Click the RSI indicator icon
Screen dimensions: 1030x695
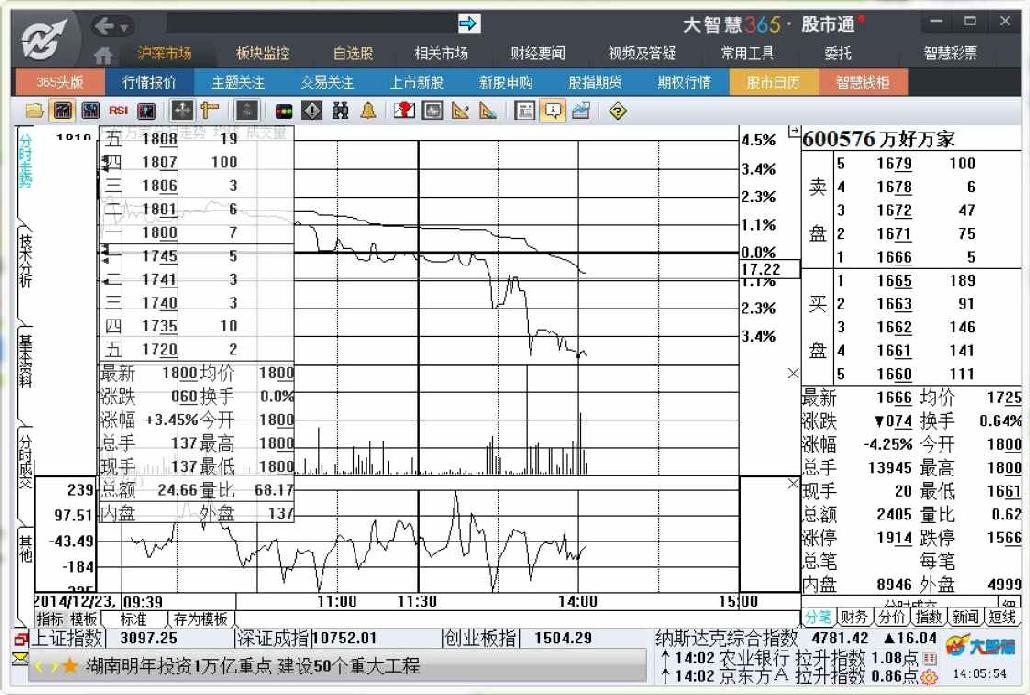point(118,110)
